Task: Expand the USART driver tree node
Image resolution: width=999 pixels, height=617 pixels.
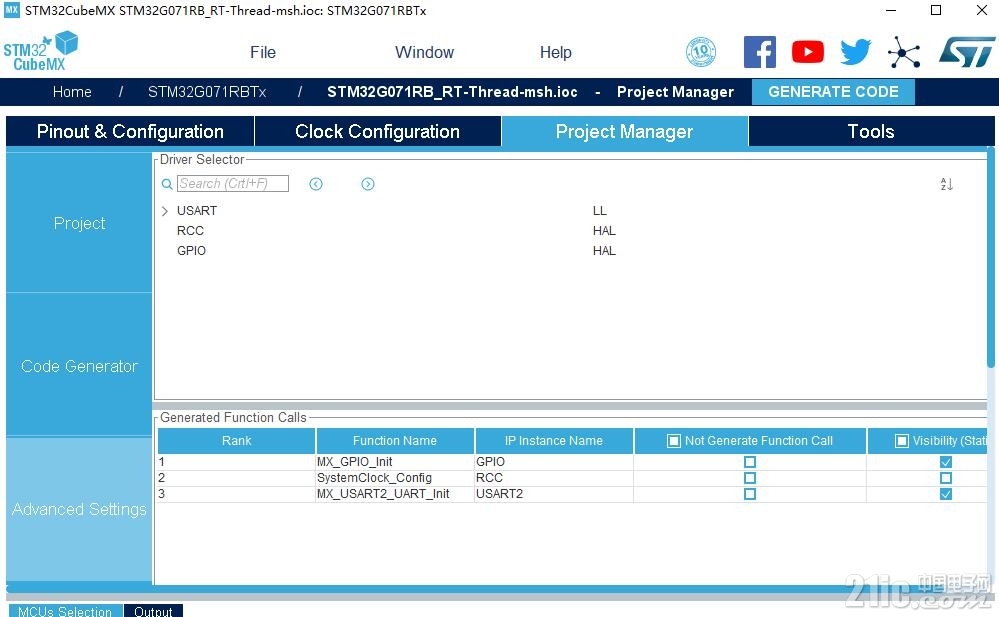Action: pos(165,211)
